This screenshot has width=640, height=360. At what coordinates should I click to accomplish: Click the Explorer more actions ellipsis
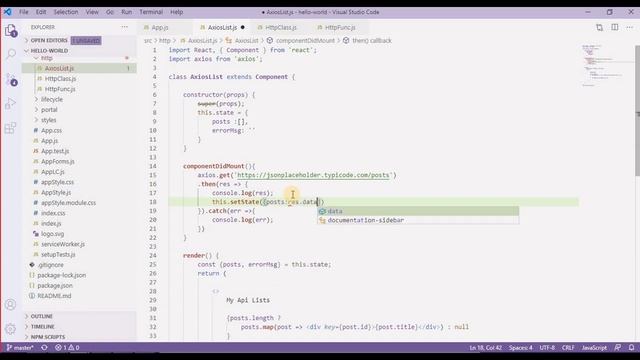click(x=124, y=27)
